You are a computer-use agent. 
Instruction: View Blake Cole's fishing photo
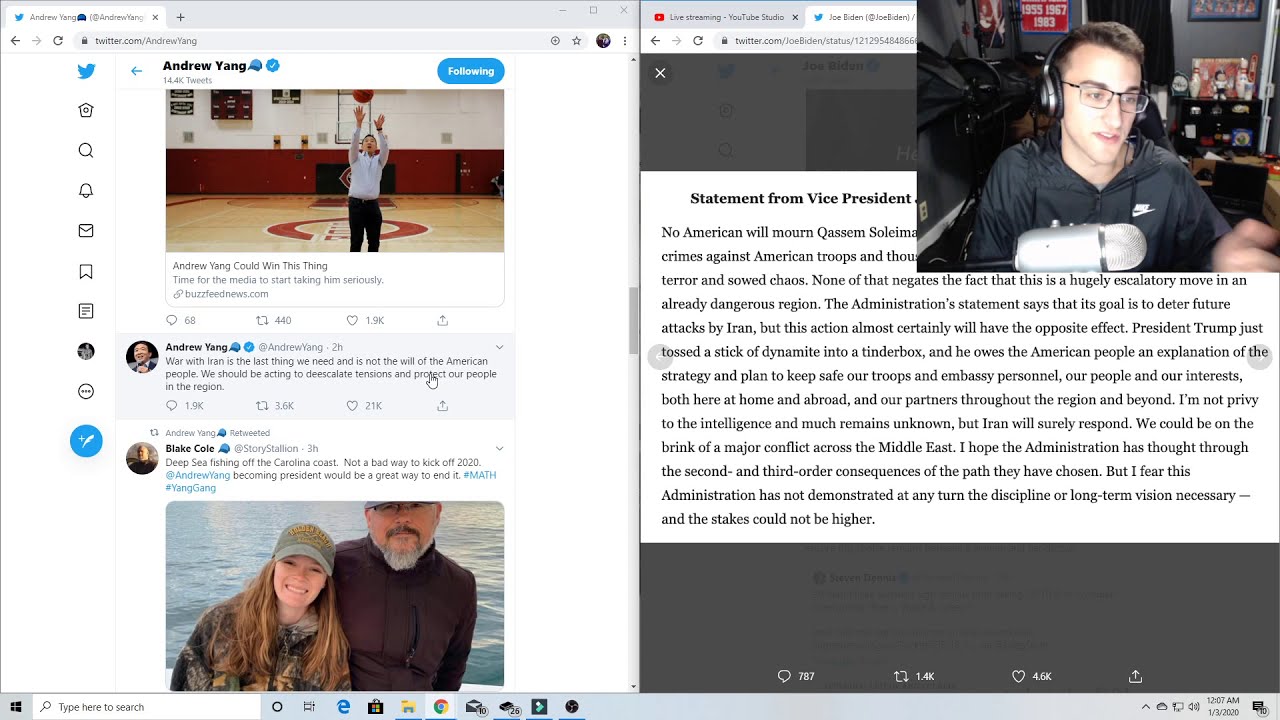coord(335,596)
